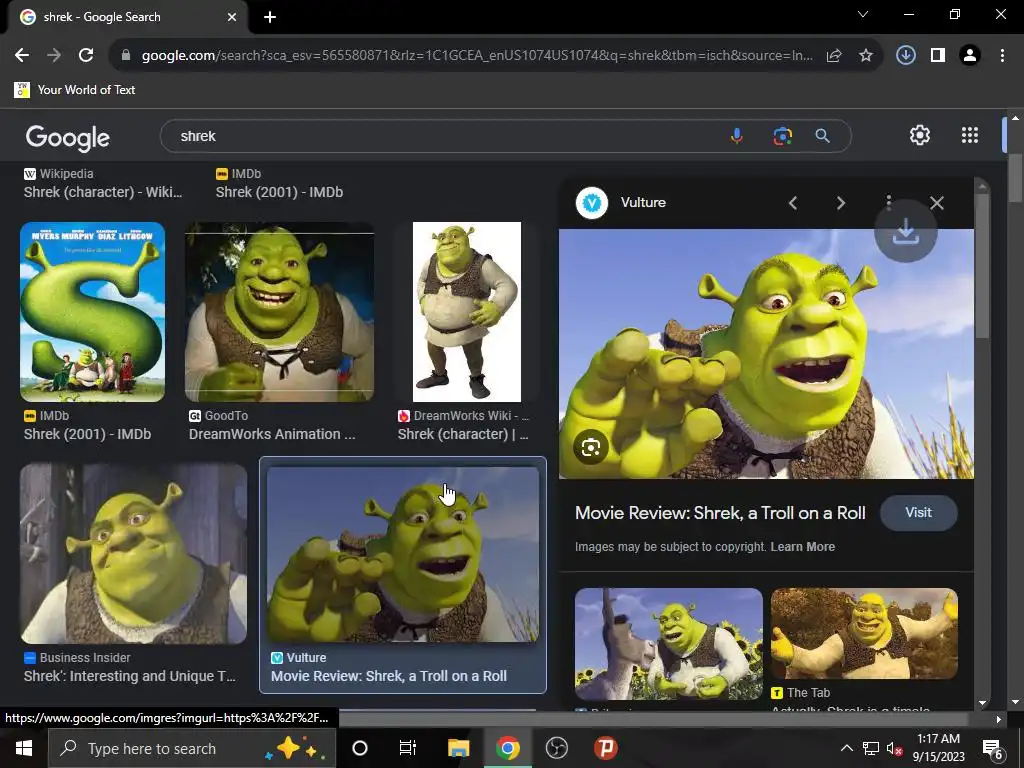Click the address bar URL
Screen dimensions: 1024x768
(477, 56)
